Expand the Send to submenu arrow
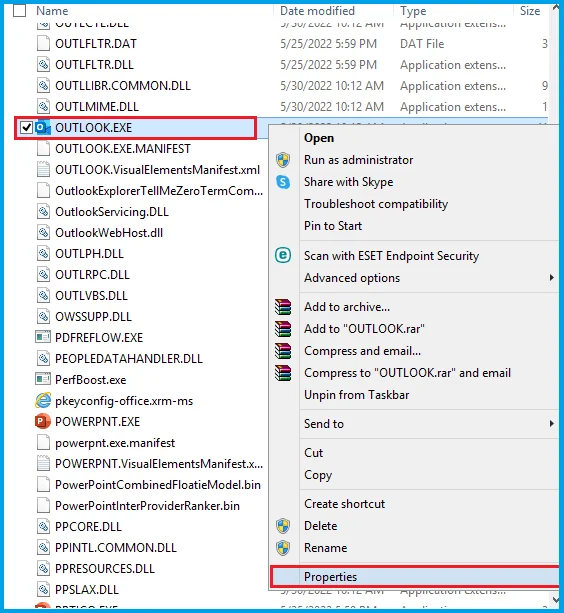The height and width of the screenshot is (613, 564). (551, 423)
